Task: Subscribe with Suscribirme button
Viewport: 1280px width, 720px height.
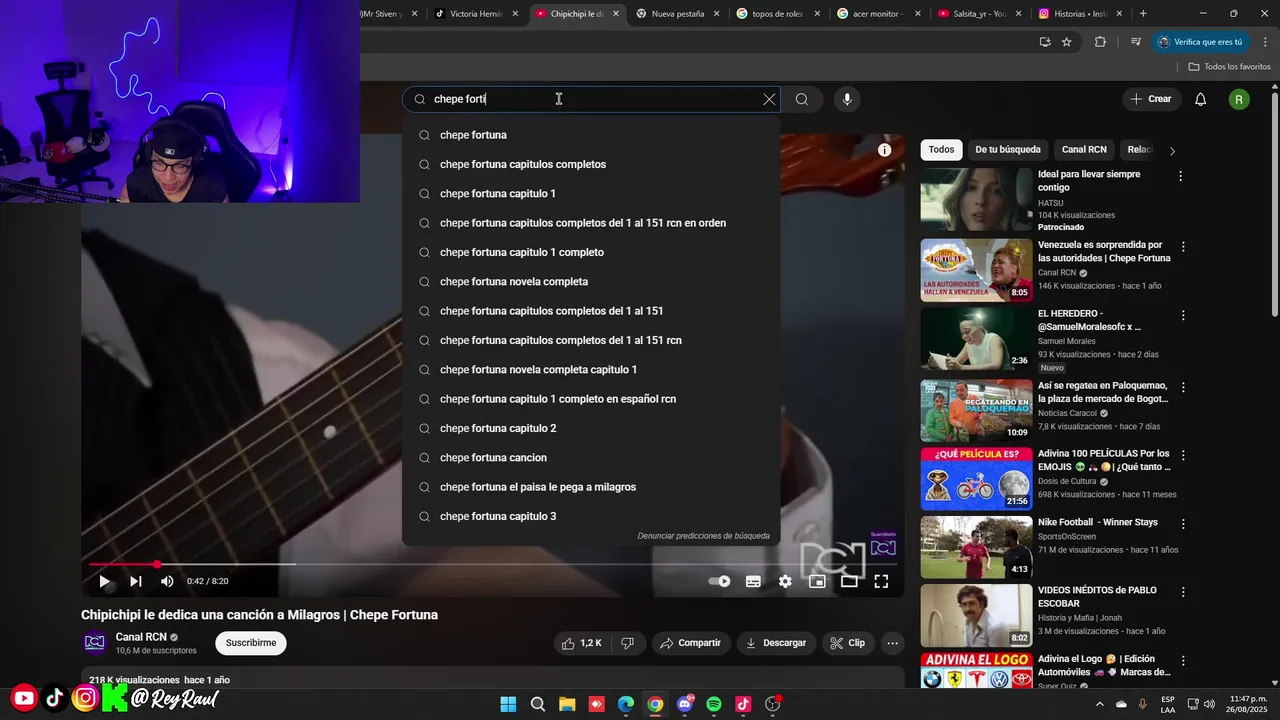Action: click(251, 643)
